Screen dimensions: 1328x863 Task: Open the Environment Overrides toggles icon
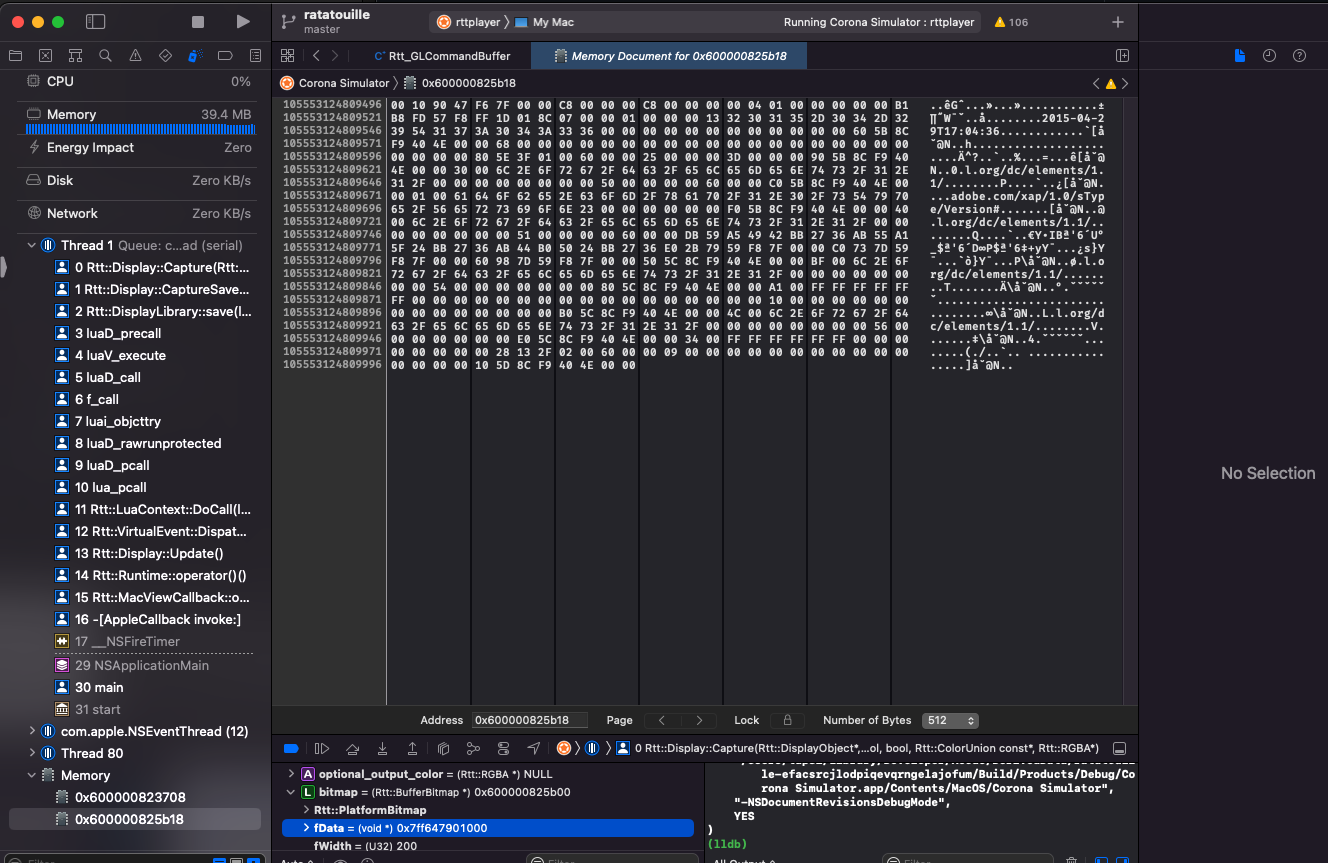tap(504, 747)
